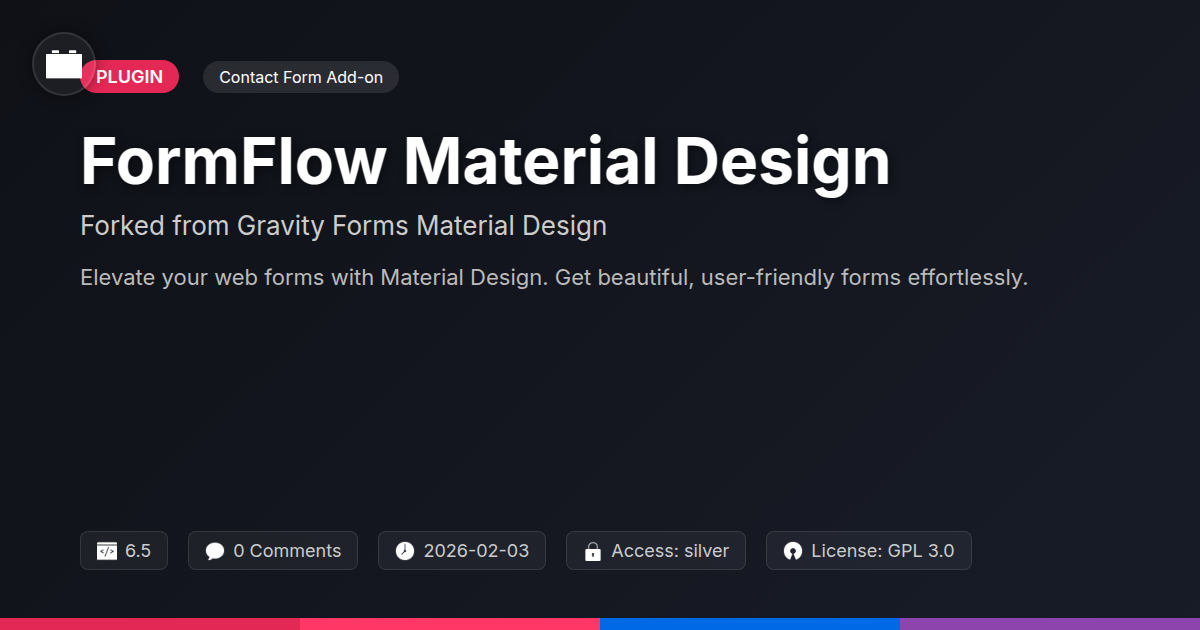This screenshot has height=630, width=1200.
Task: Click the padlock access icon
Action: click(593, 551)
